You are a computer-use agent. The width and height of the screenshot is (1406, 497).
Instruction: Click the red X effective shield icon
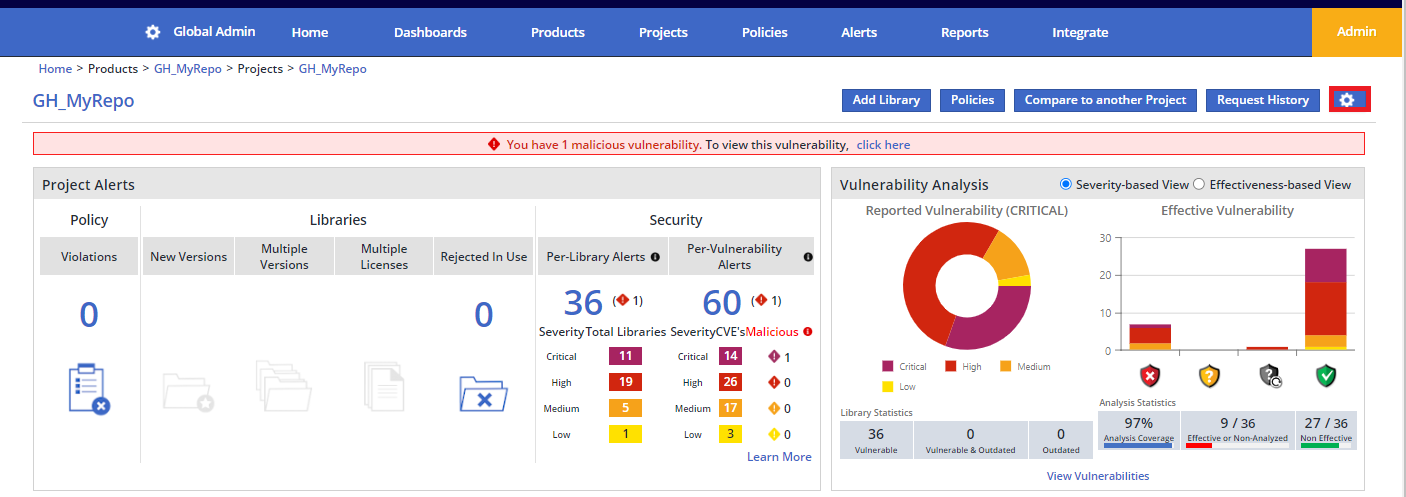click(x=1150, y=376)
